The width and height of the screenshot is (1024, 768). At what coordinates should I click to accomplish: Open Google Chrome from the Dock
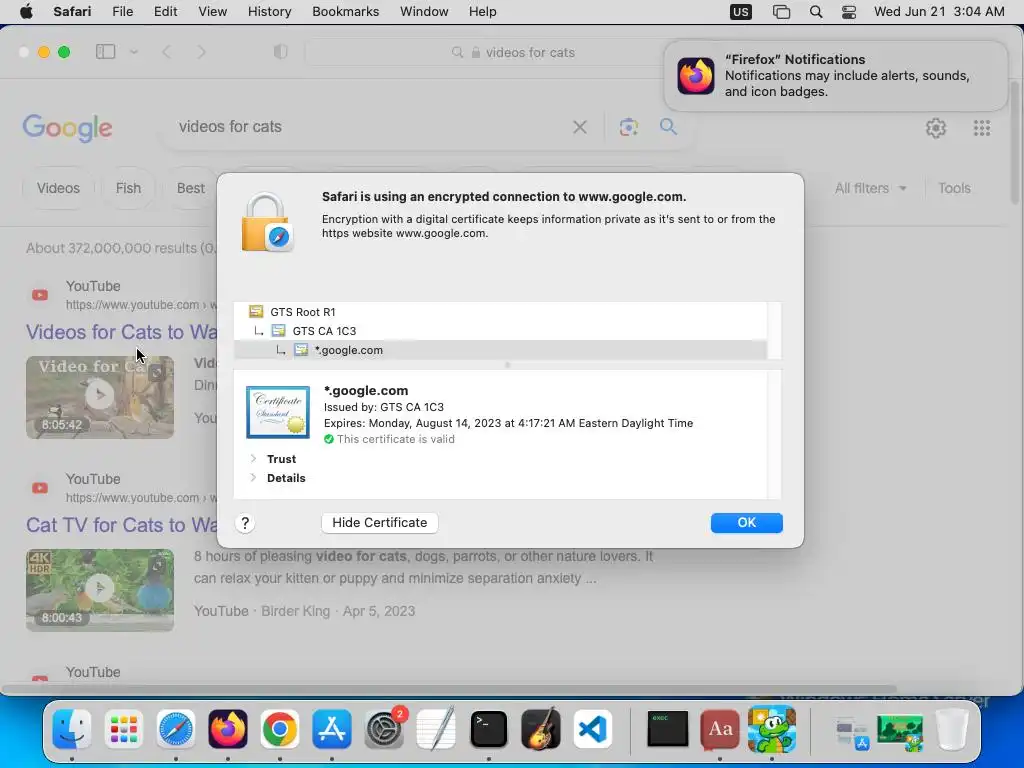point(280,729)
